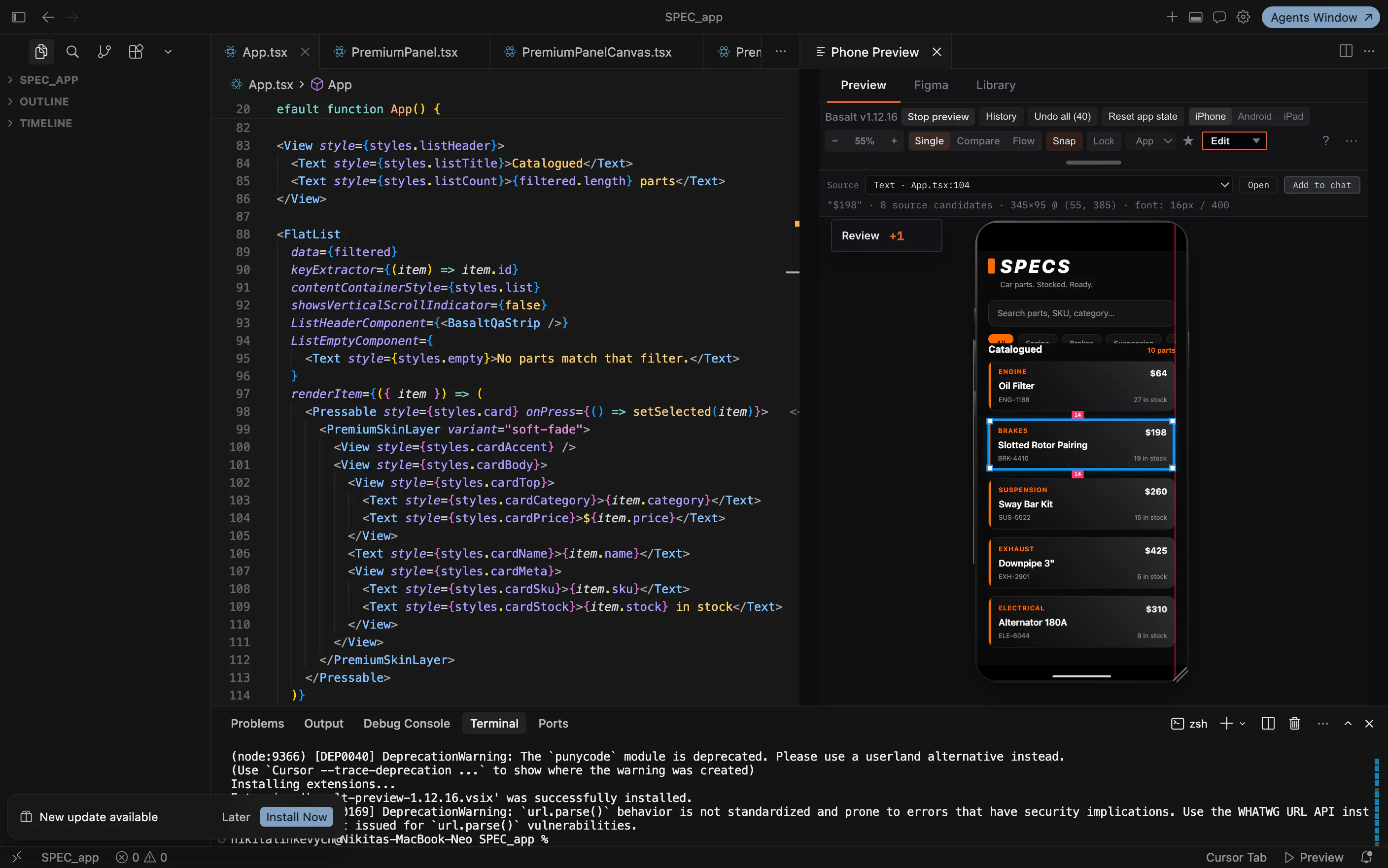Open the preview toolbar ellipsis menu

(x=1351, y=141)
